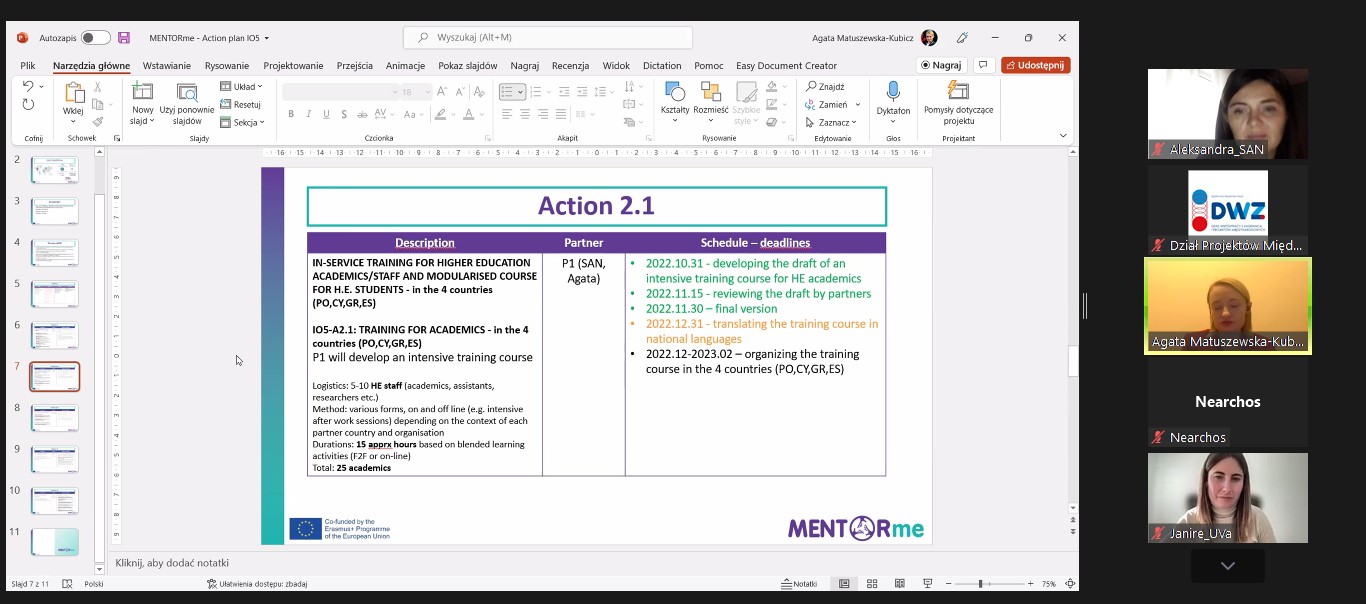Click the spell-check book icon in status bar
Screen dimensions: 1366x604
[67, 584]
